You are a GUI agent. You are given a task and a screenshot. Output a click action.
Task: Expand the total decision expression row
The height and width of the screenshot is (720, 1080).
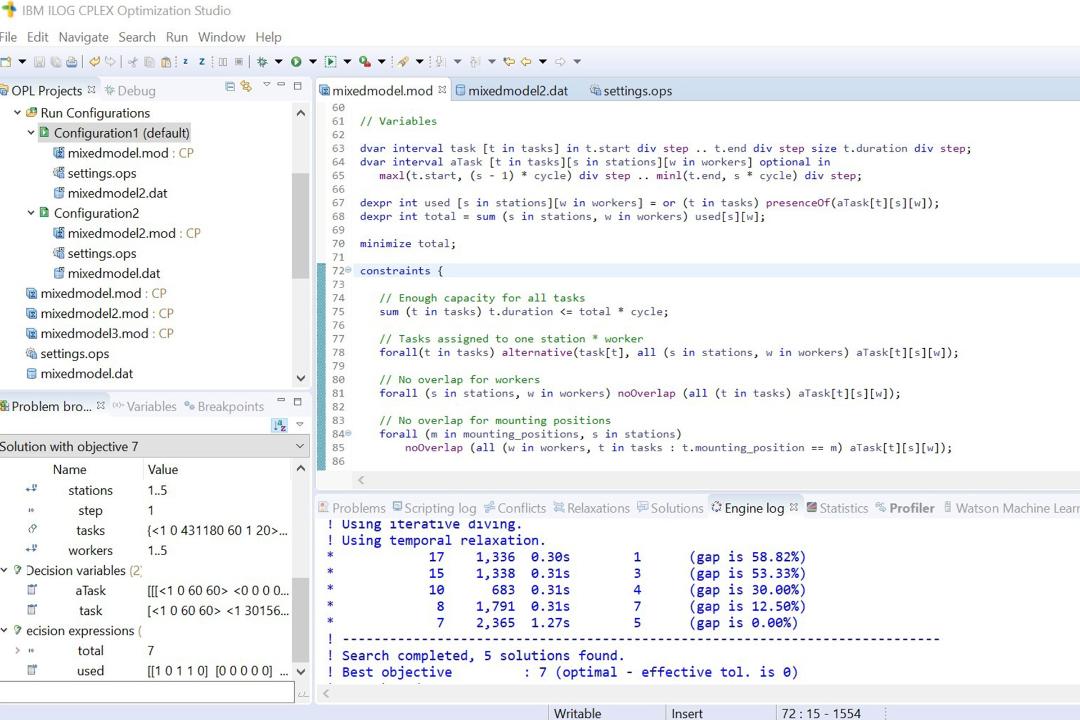coord(17,650)
